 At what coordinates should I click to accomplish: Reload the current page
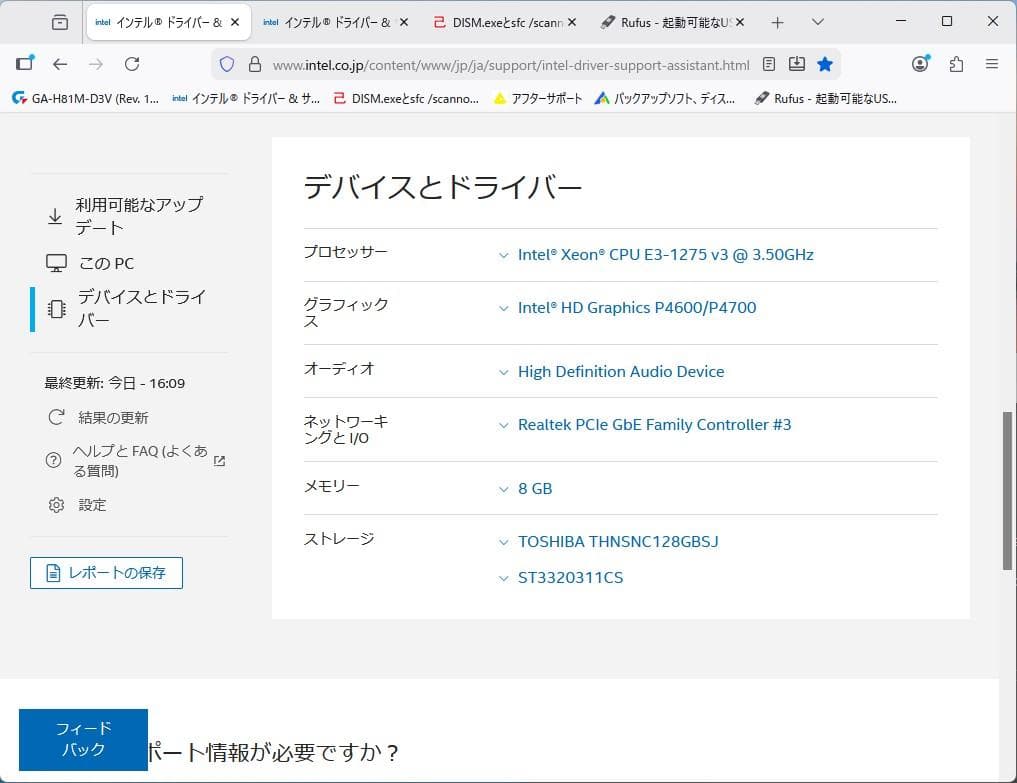coord(132,64)
